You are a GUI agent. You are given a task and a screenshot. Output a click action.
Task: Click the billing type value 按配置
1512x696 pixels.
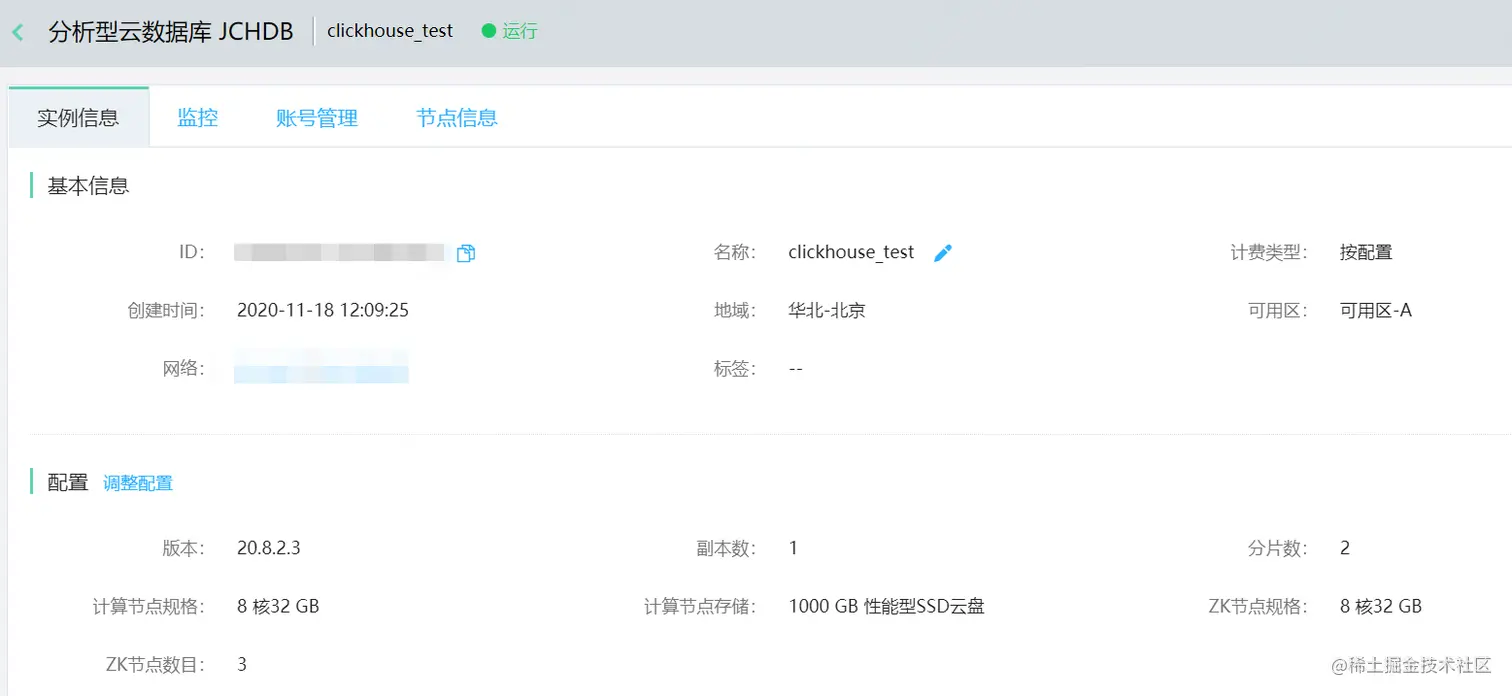pos(1366,252)
